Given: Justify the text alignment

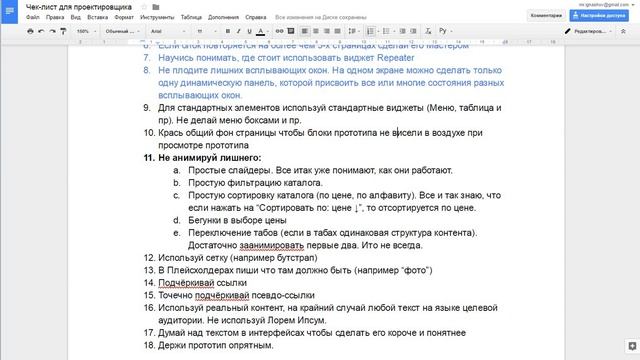Looking at the screenshot, I should tap(338, 31).
